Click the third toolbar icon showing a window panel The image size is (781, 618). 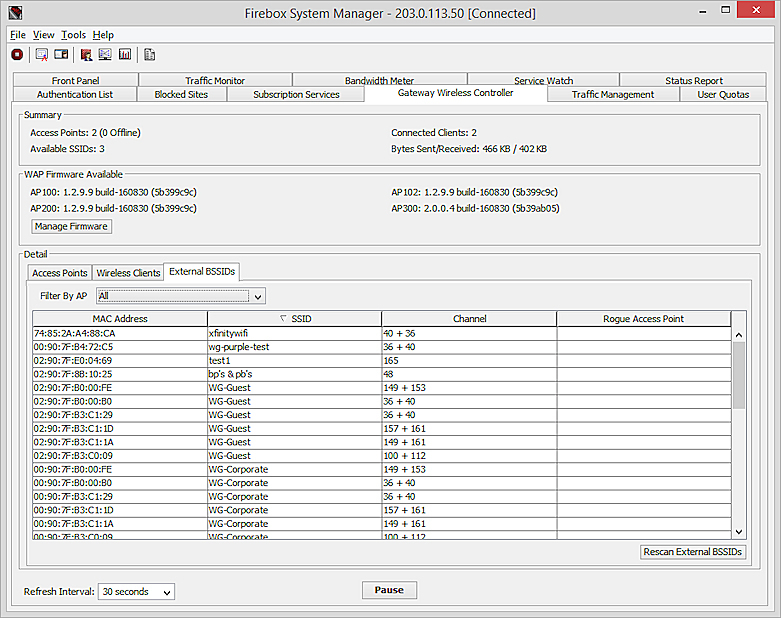click(61, 54)
